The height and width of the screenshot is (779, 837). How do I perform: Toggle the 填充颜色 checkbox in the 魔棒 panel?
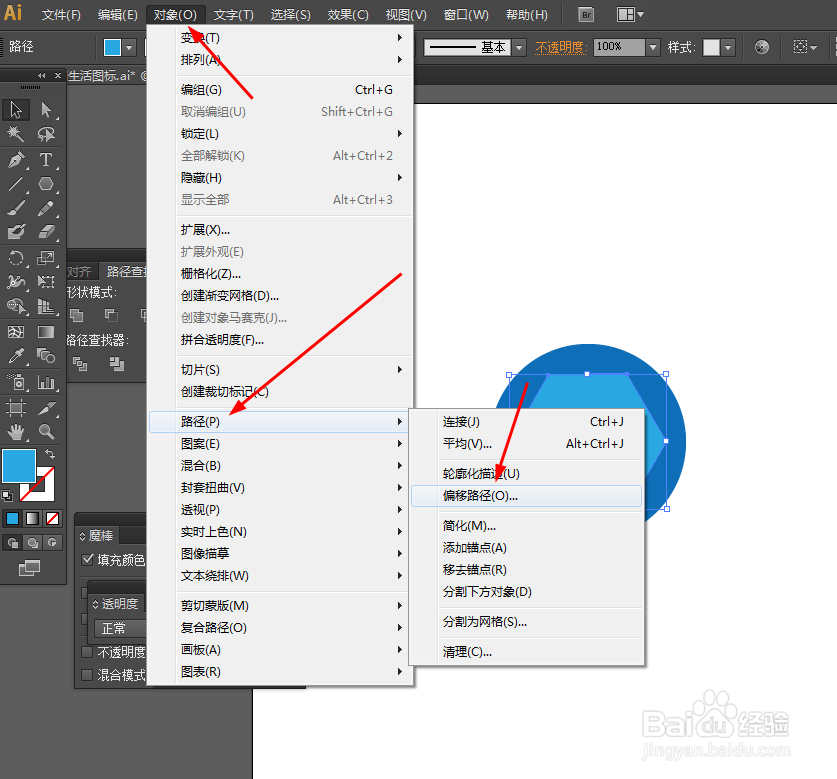click(87, 559)
